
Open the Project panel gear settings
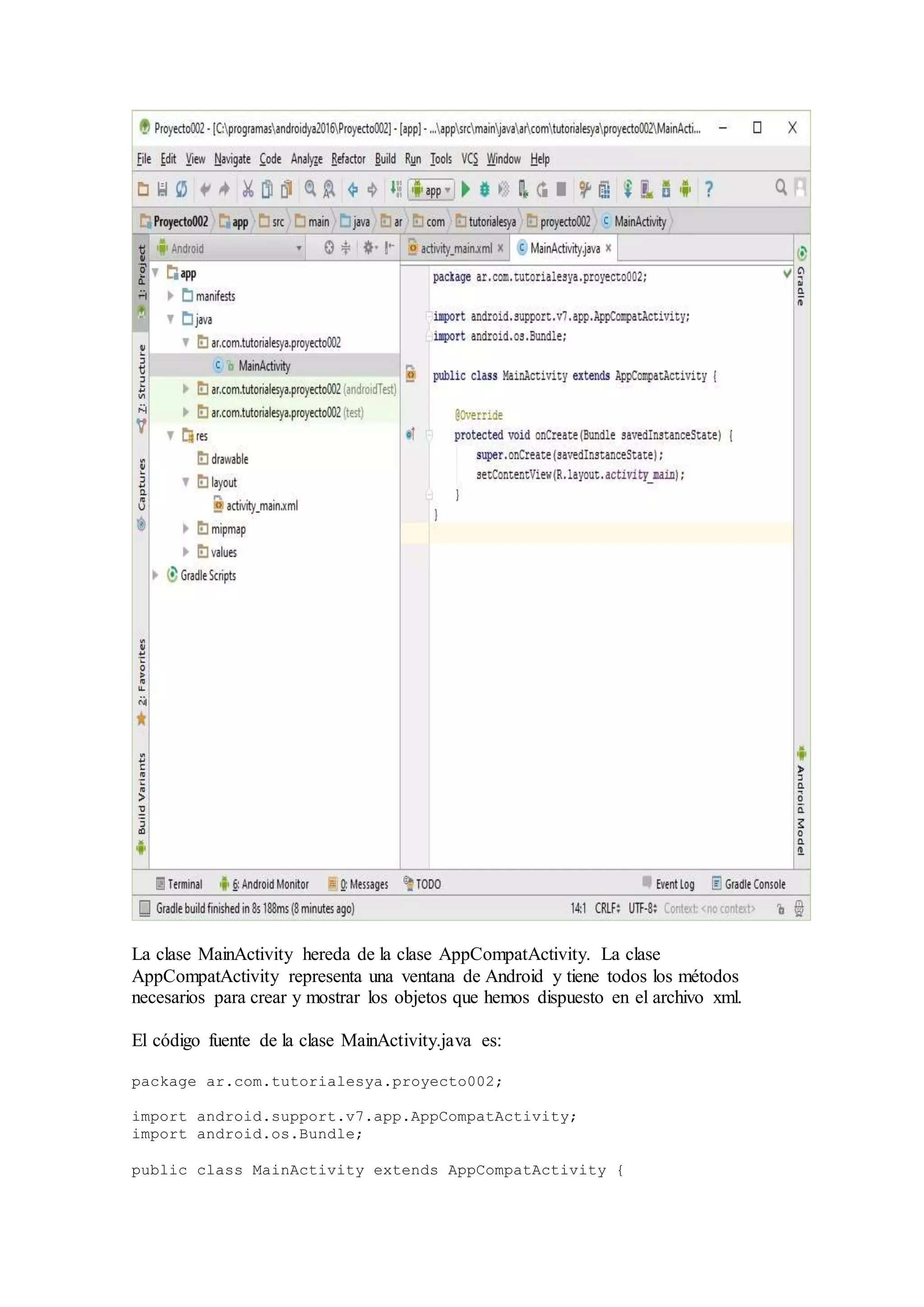coord(370,248)
